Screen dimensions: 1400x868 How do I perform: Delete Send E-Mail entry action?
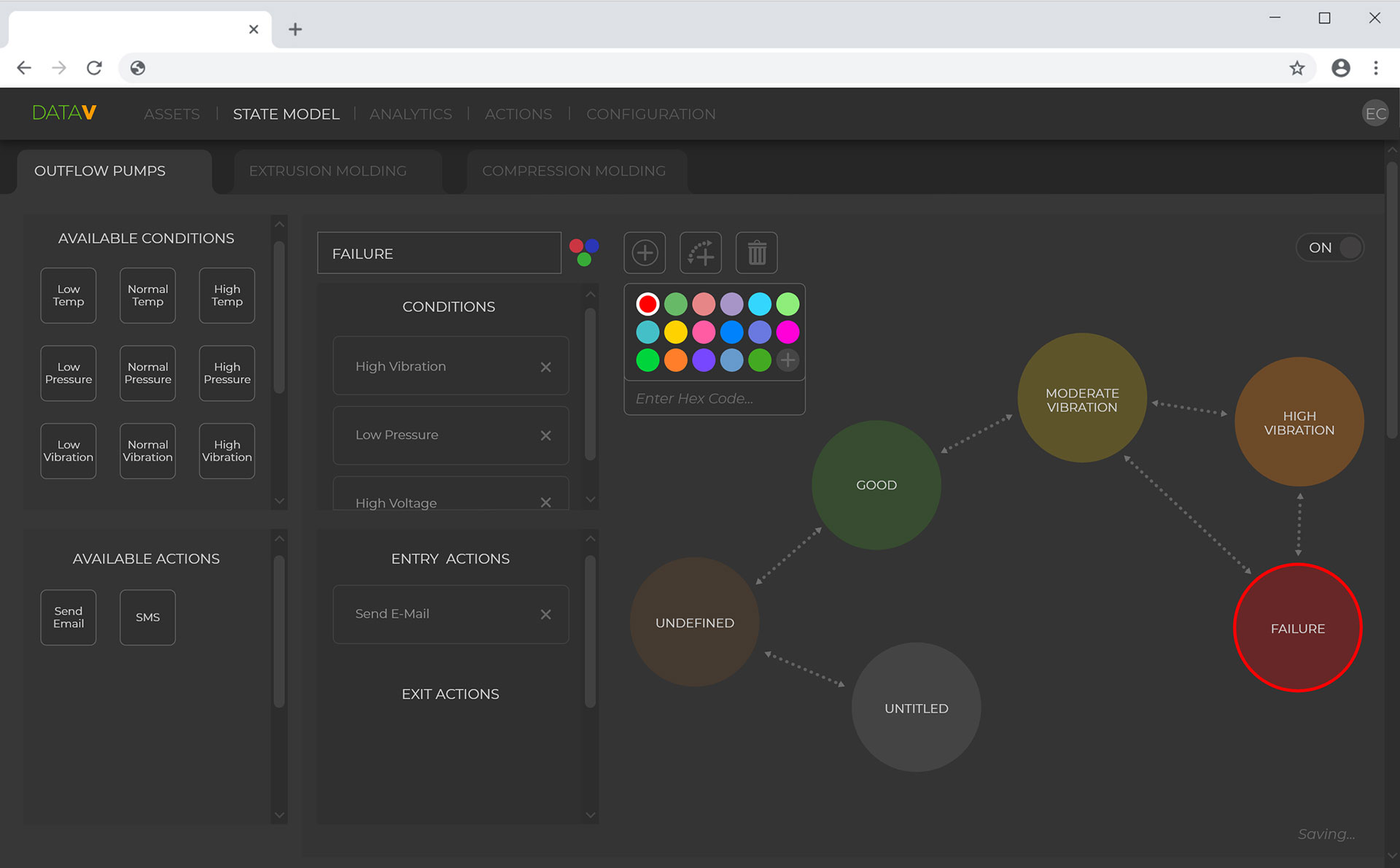click(545, 614)
